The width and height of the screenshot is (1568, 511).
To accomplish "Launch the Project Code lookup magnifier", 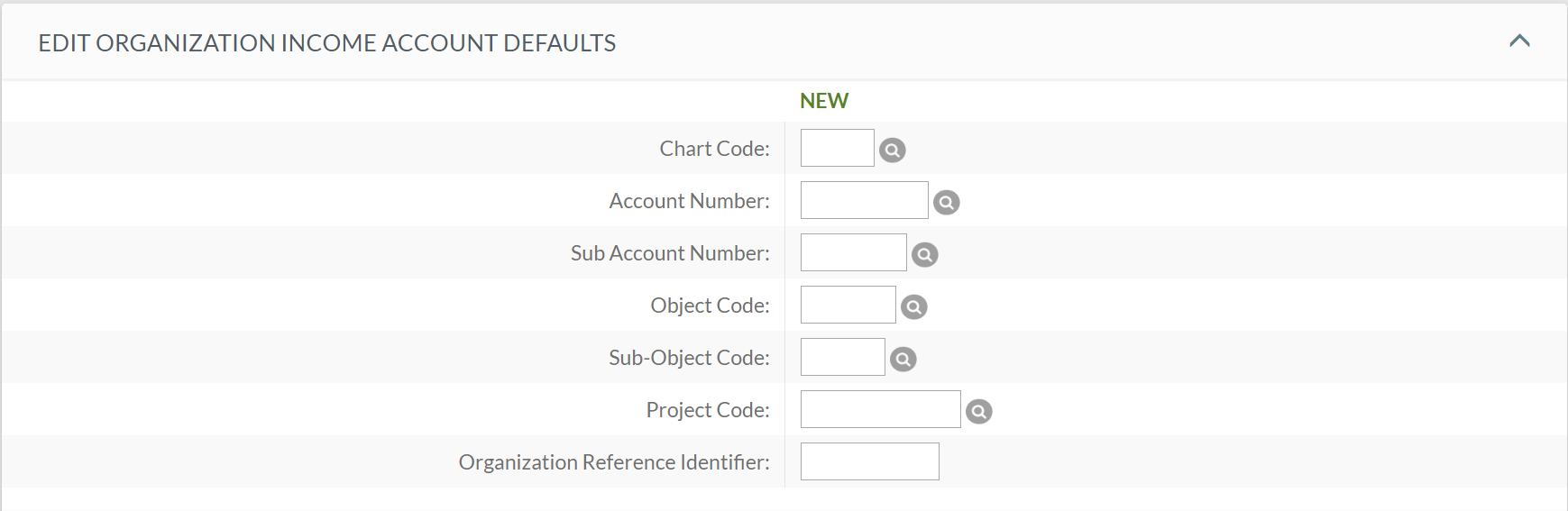I will coord(979,412).
